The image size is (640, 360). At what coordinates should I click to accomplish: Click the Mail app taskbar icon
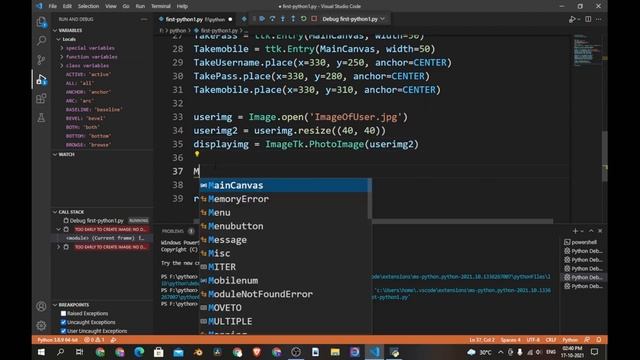pyautogui.click(x=178, y=352)
